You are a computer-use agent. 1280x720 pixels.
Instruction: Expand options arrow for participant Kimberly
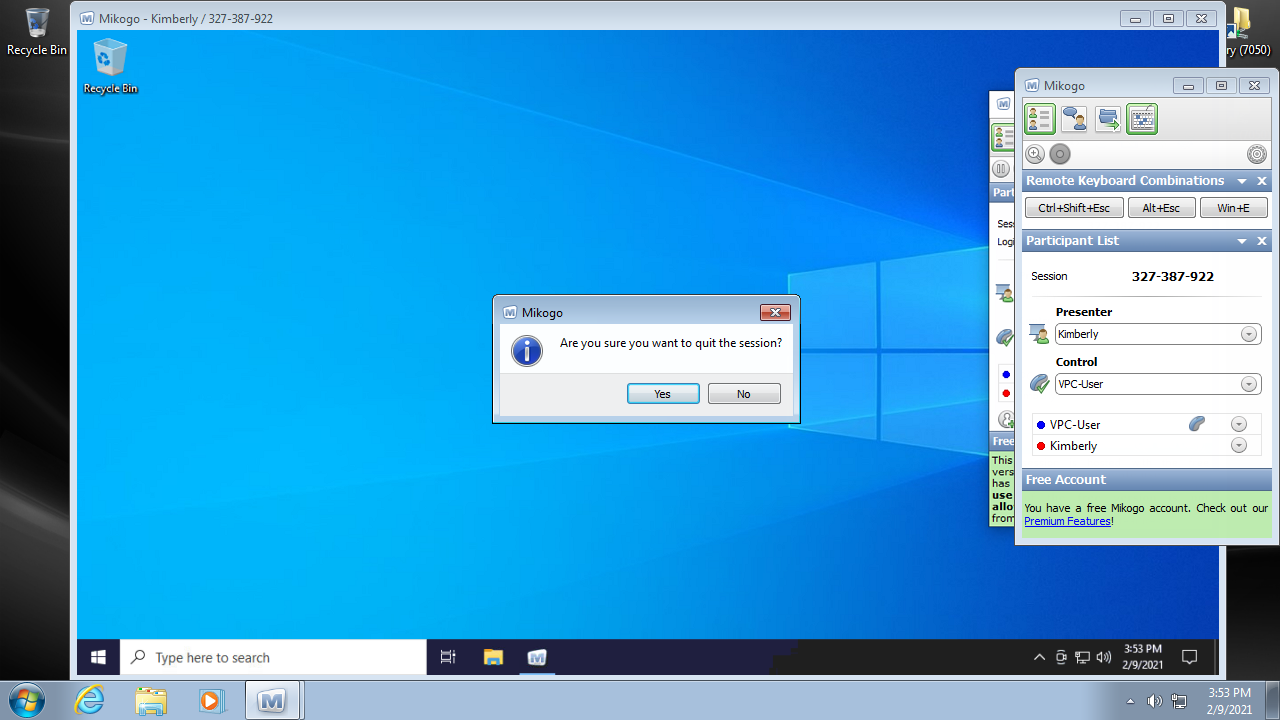[1239, 446]
